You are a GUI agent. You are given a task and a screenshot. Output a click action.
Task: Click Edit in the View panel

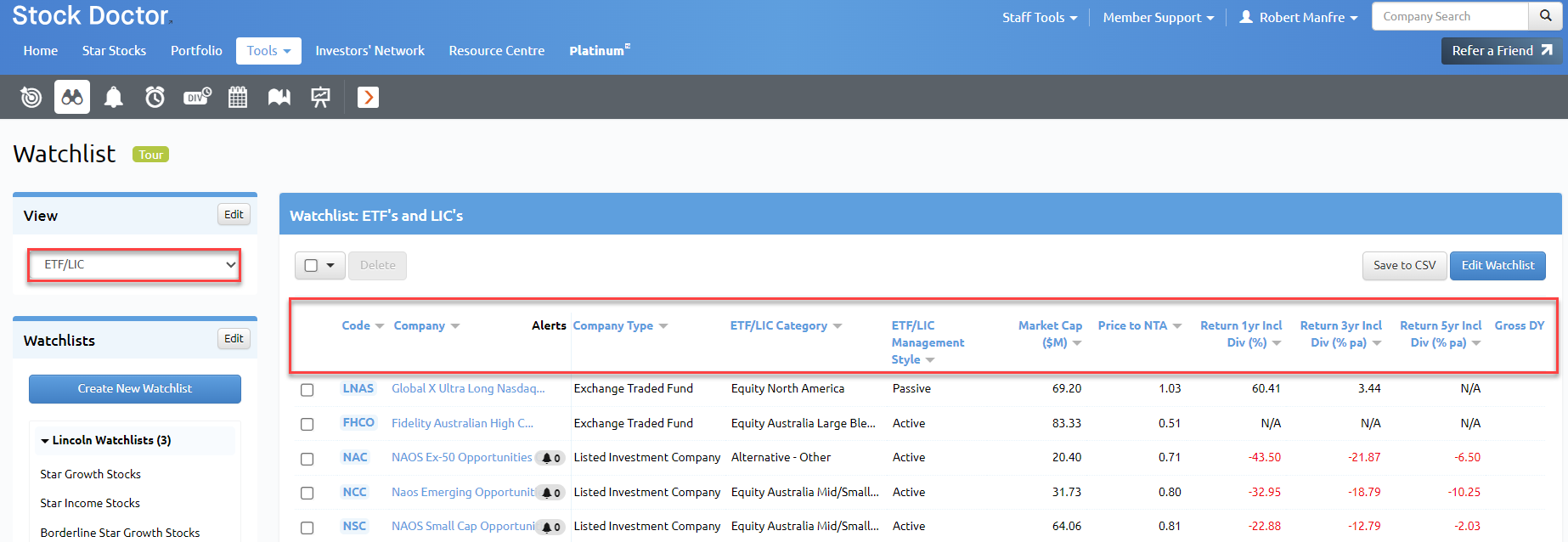[x=234, y=215]
